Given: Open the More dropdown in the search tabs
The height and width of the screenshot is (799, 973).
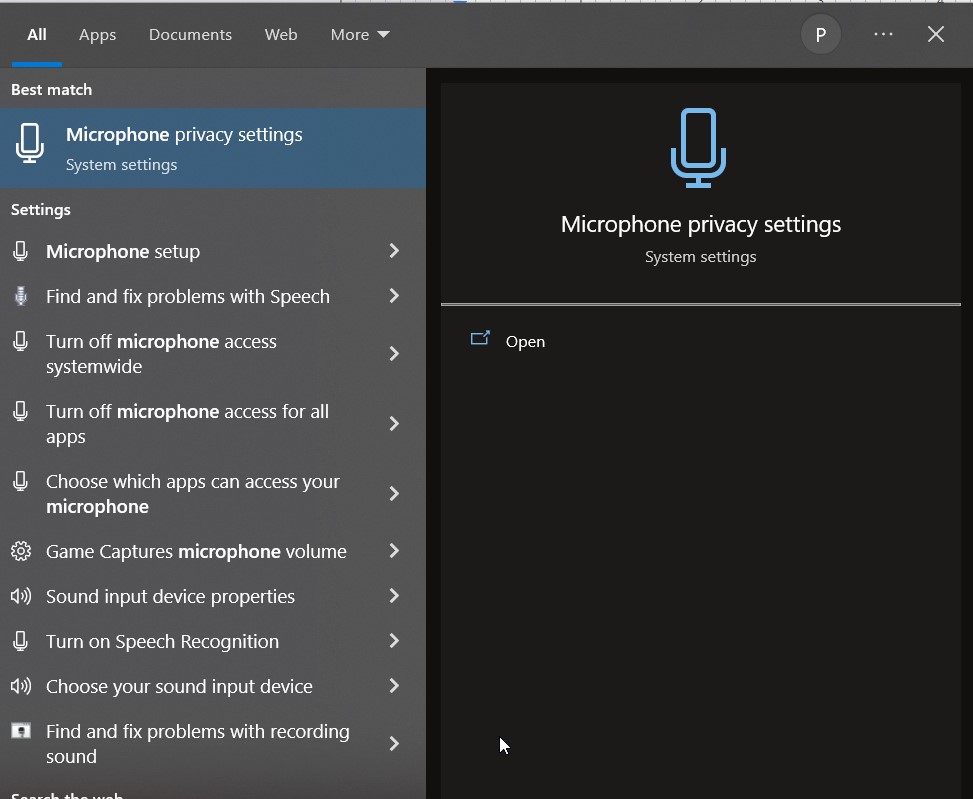Looking at the screenshot, I should tap(358, 34).
